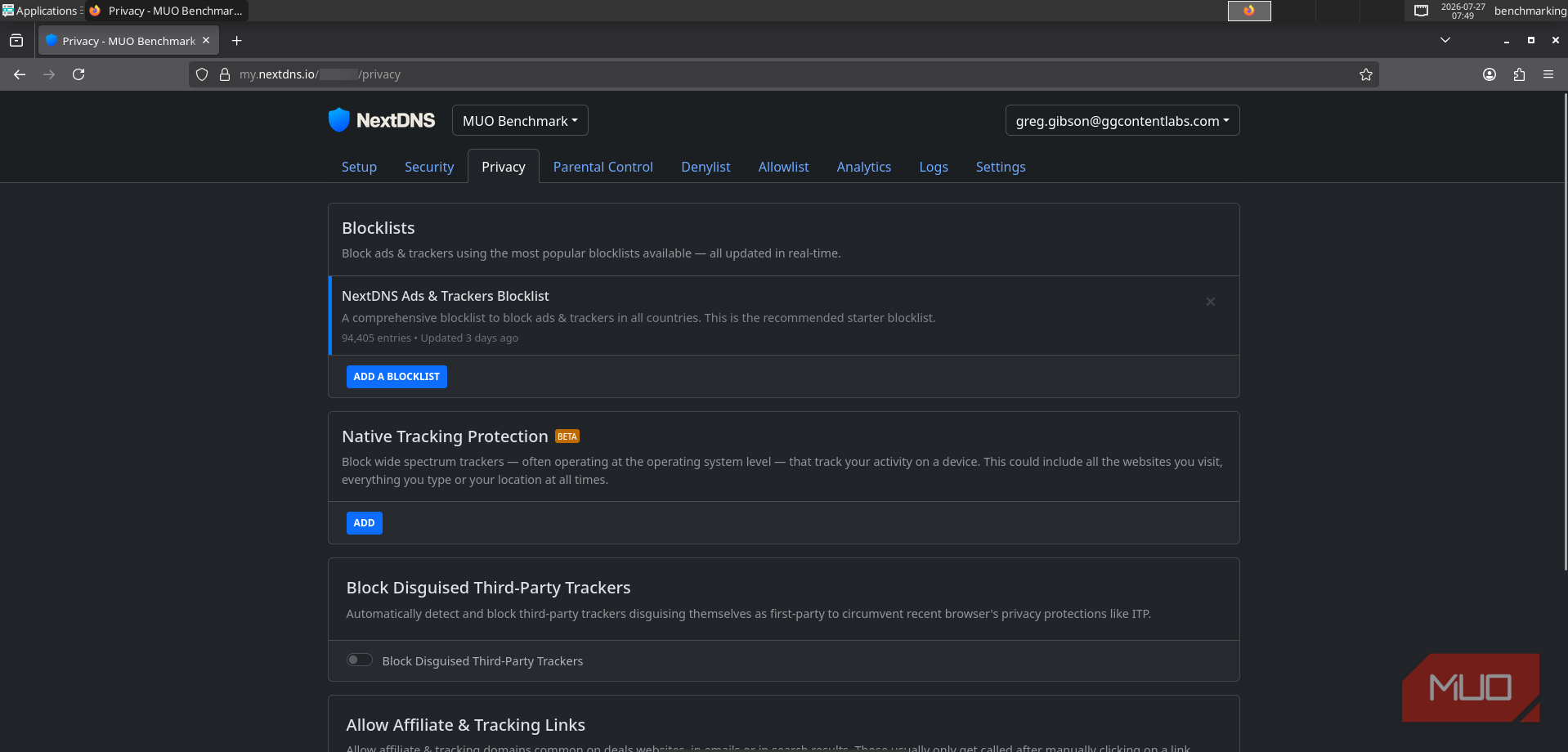
Task: Bookmark this page with star icon
Action: (1365, 74)
